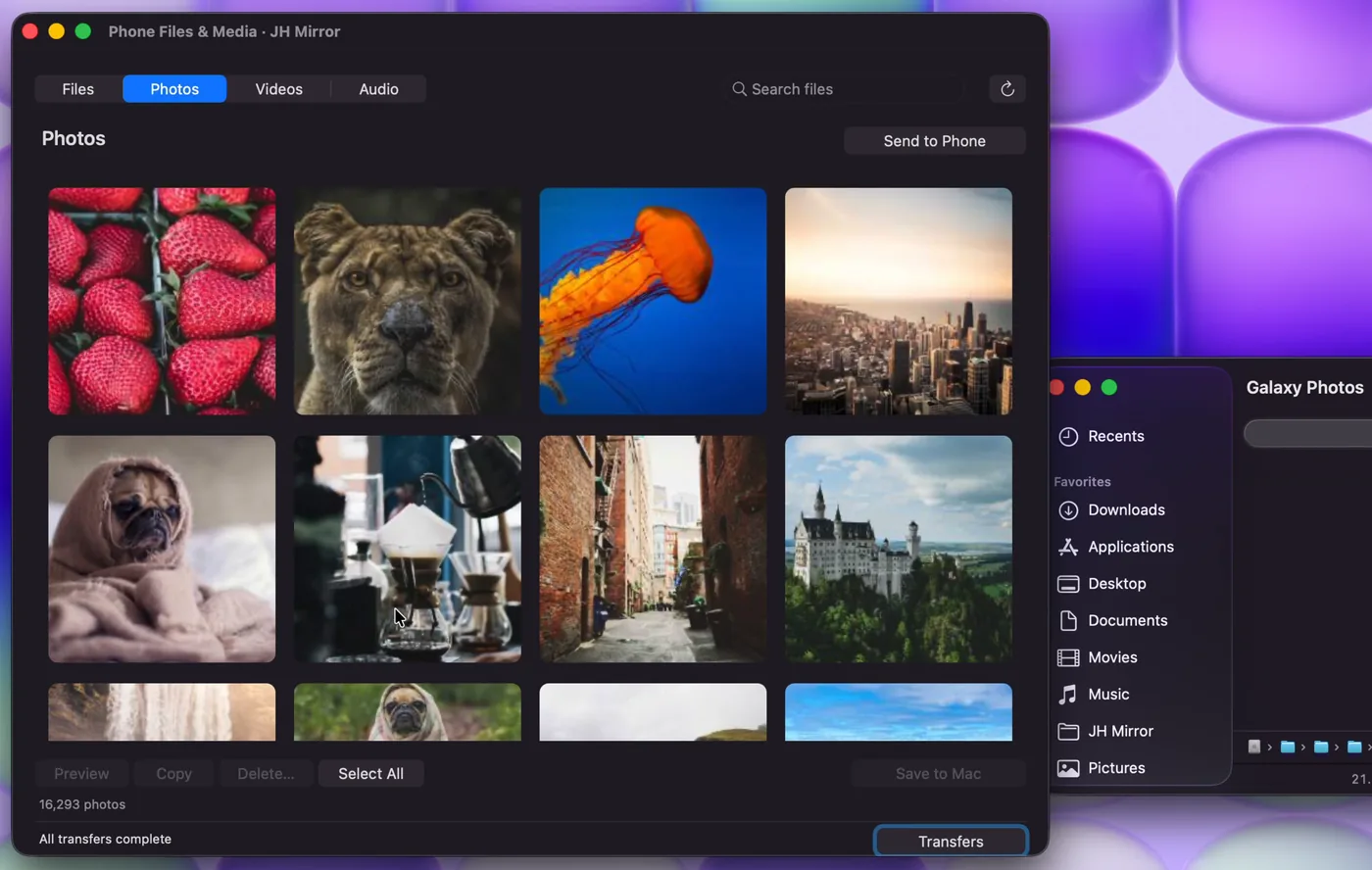Switch to the Videos tab
Viewport: 1372px width, 870px height.
pyautogui.click(x=279, y=89)
